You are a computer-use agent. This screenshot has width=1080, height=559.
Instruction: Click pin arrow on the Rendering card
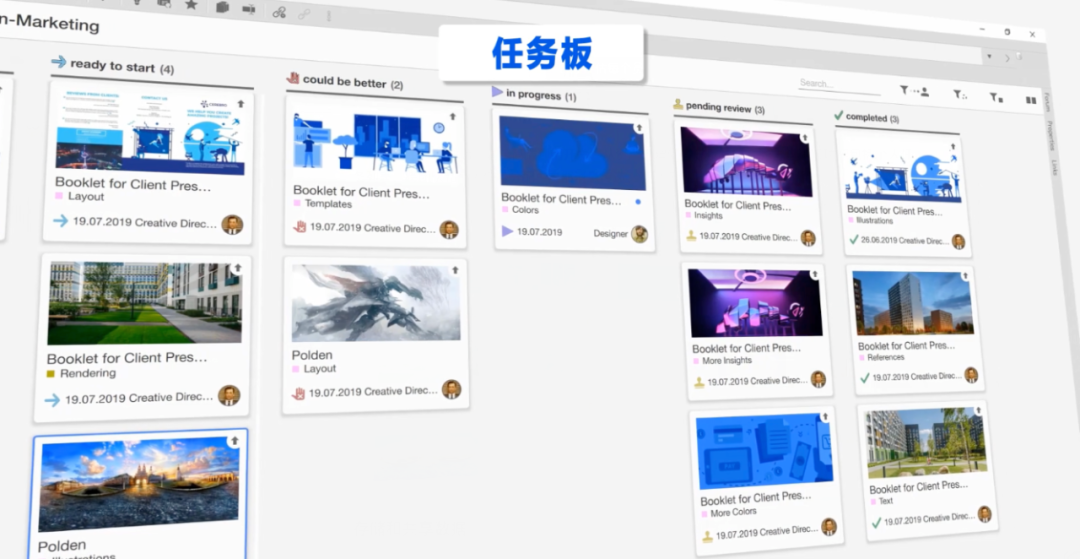click(x=238, y=268)
